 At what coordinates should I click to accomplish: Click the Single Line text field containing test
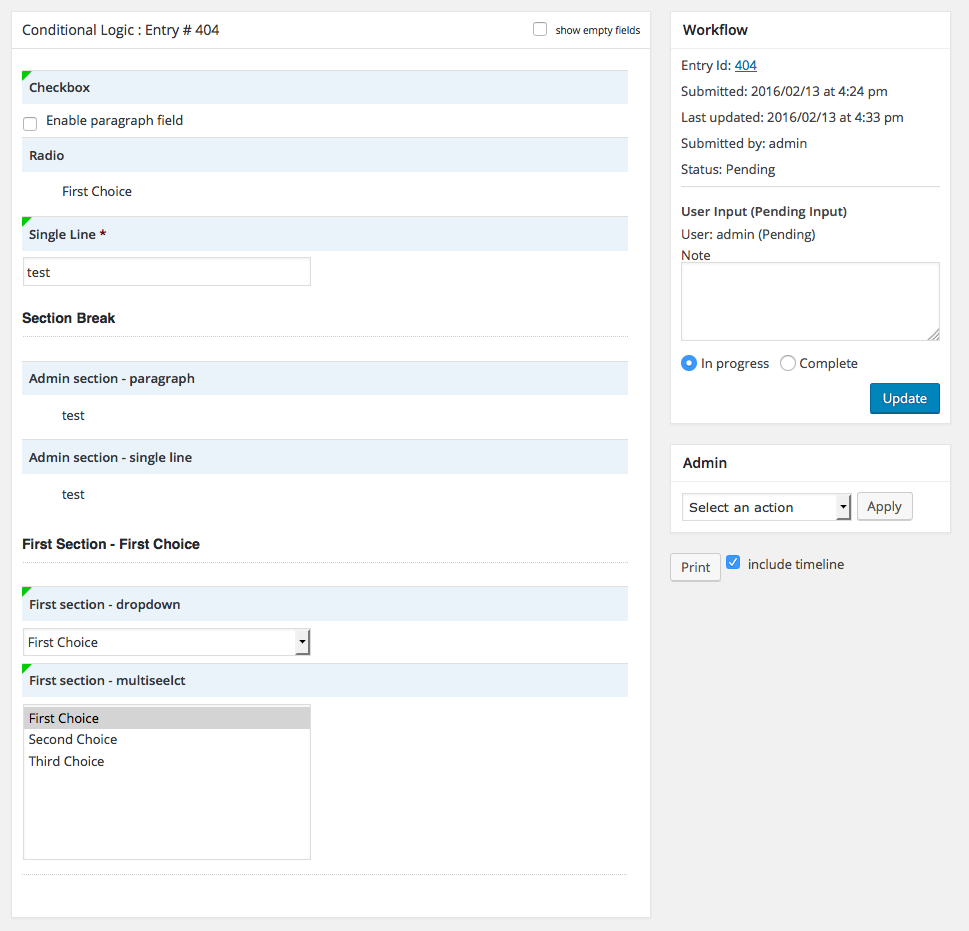pyautogui.click(x=166, y=271)
